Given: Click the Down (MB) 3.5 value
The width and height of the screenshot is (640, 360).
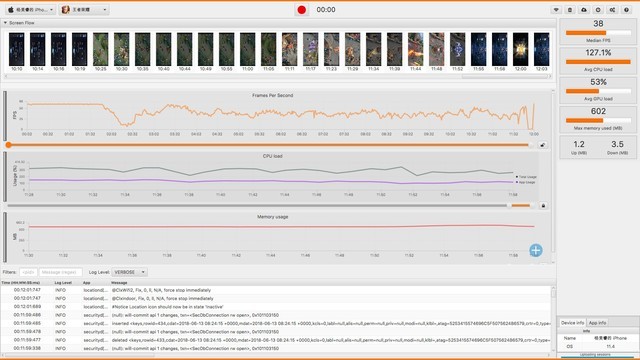Looking at the screenshot, I should (x=617, y=144).
